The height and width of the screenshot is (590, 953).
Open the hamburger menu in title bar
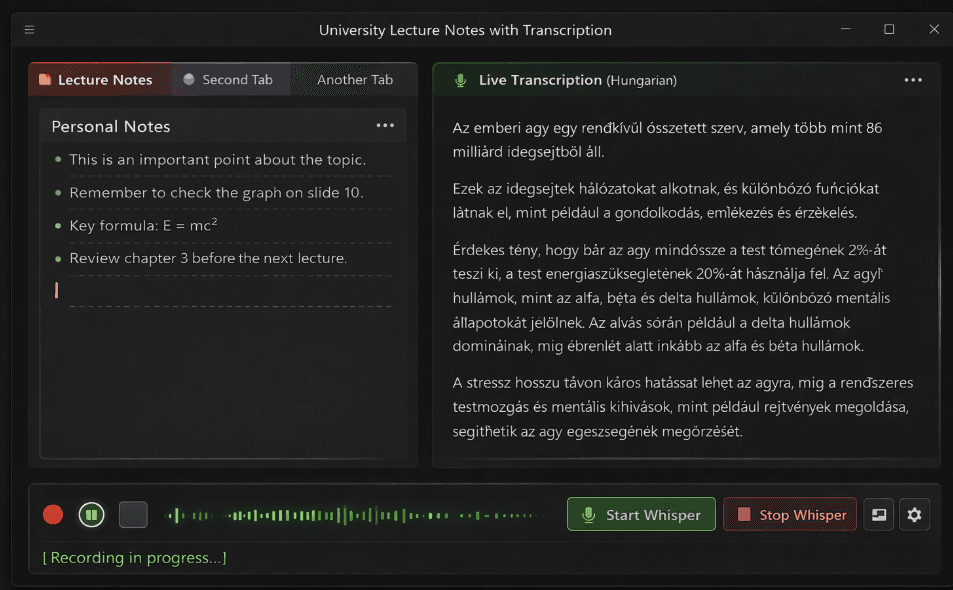tap(30, 30)
